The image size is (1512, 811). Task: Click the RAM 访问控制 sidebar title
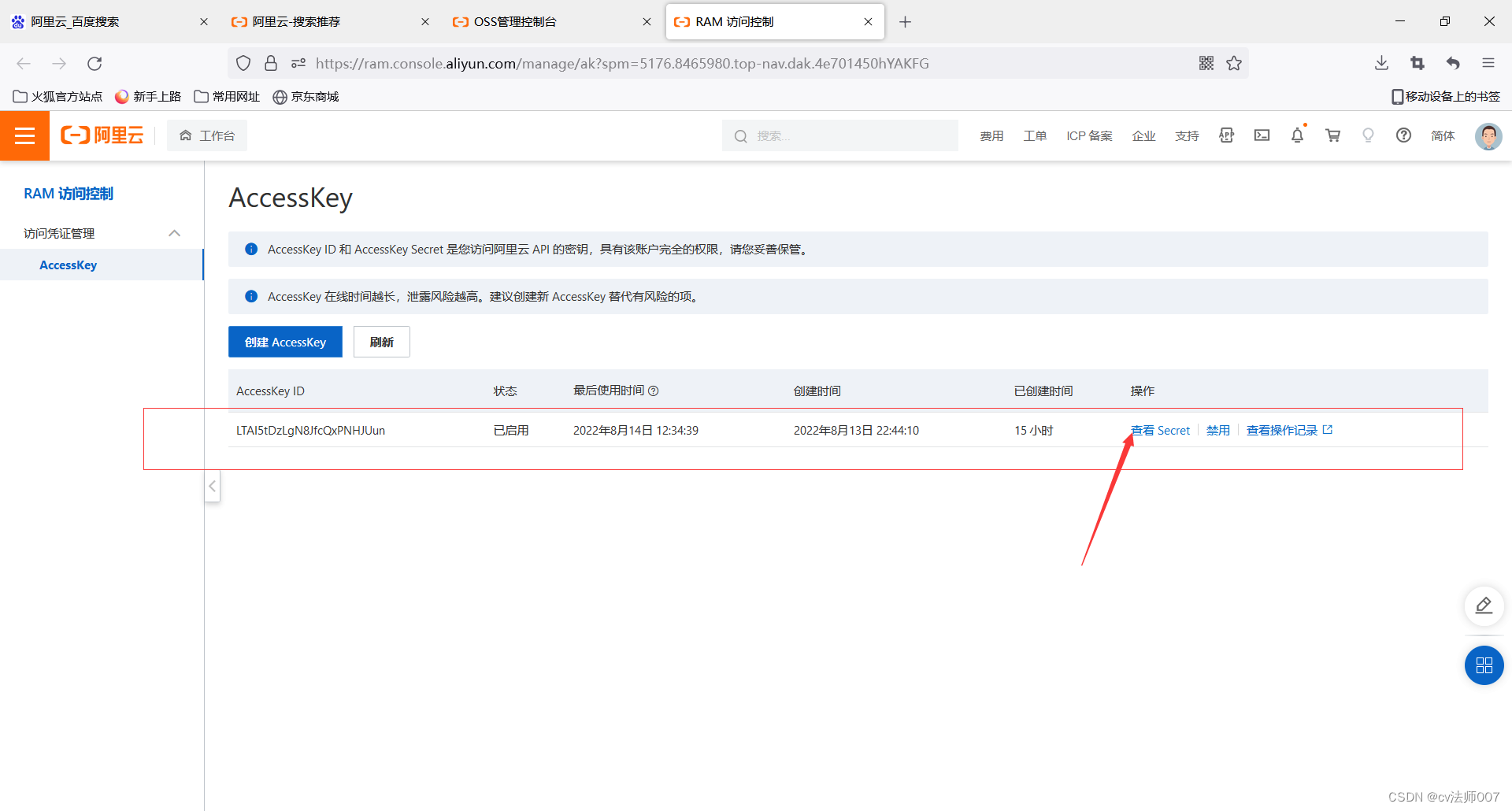(x=69, y=194)
